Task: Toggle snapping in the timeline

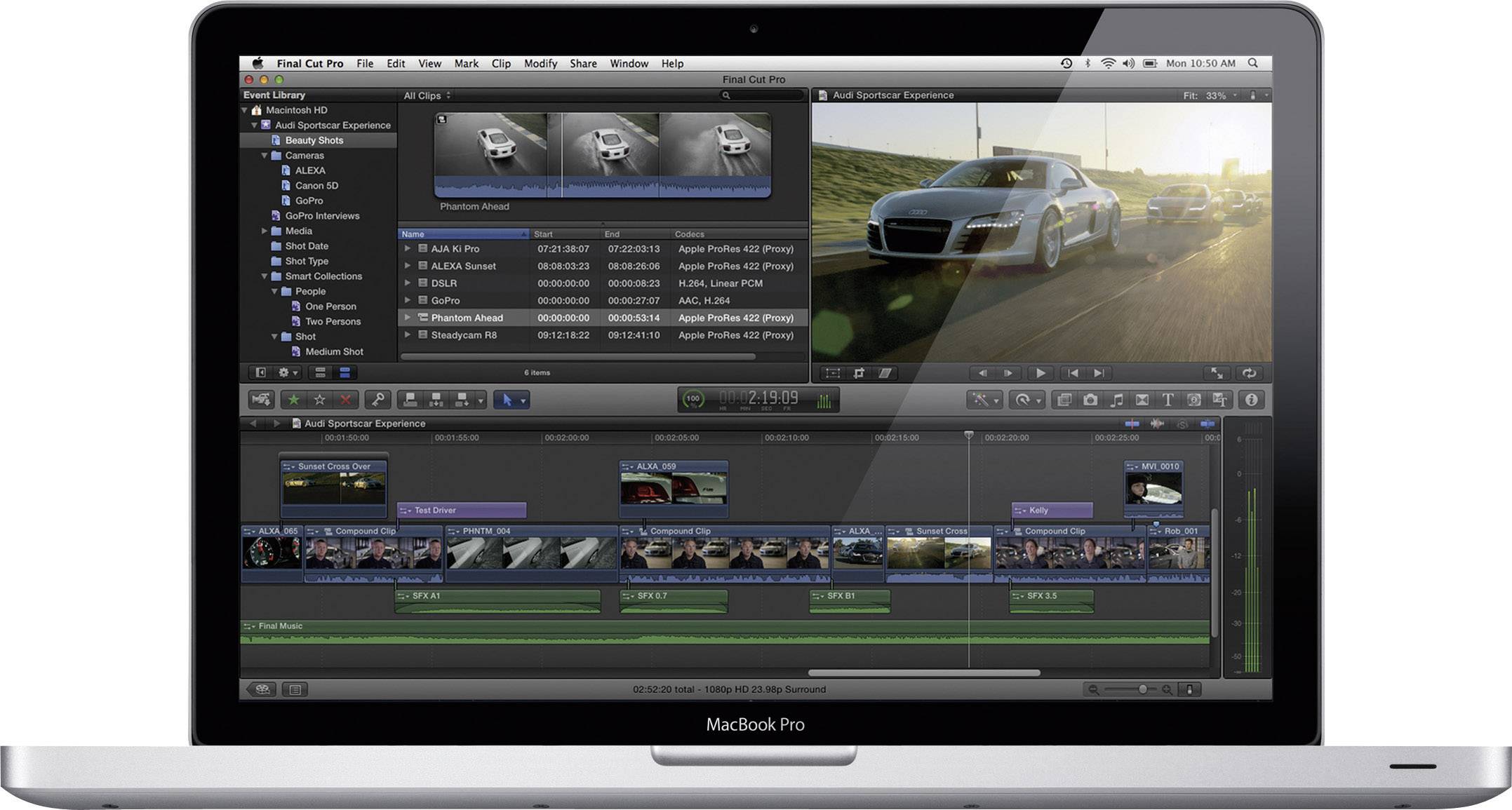Action: click(x=1207, y=424)
